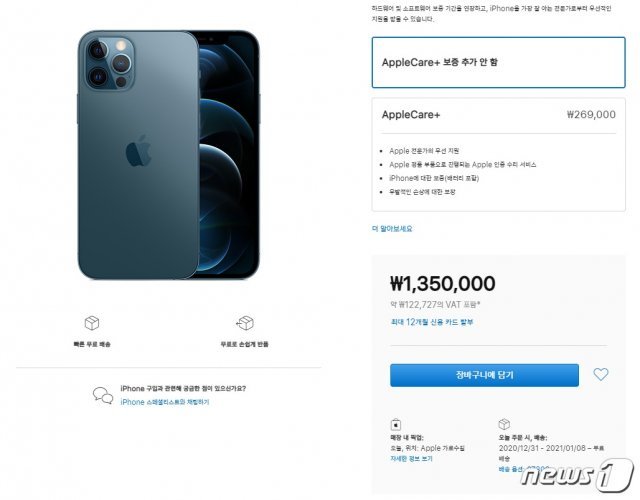Viewport: 640px width, 500px height.
Task: Click the free shipping box icon
Action: pos(91,323)
